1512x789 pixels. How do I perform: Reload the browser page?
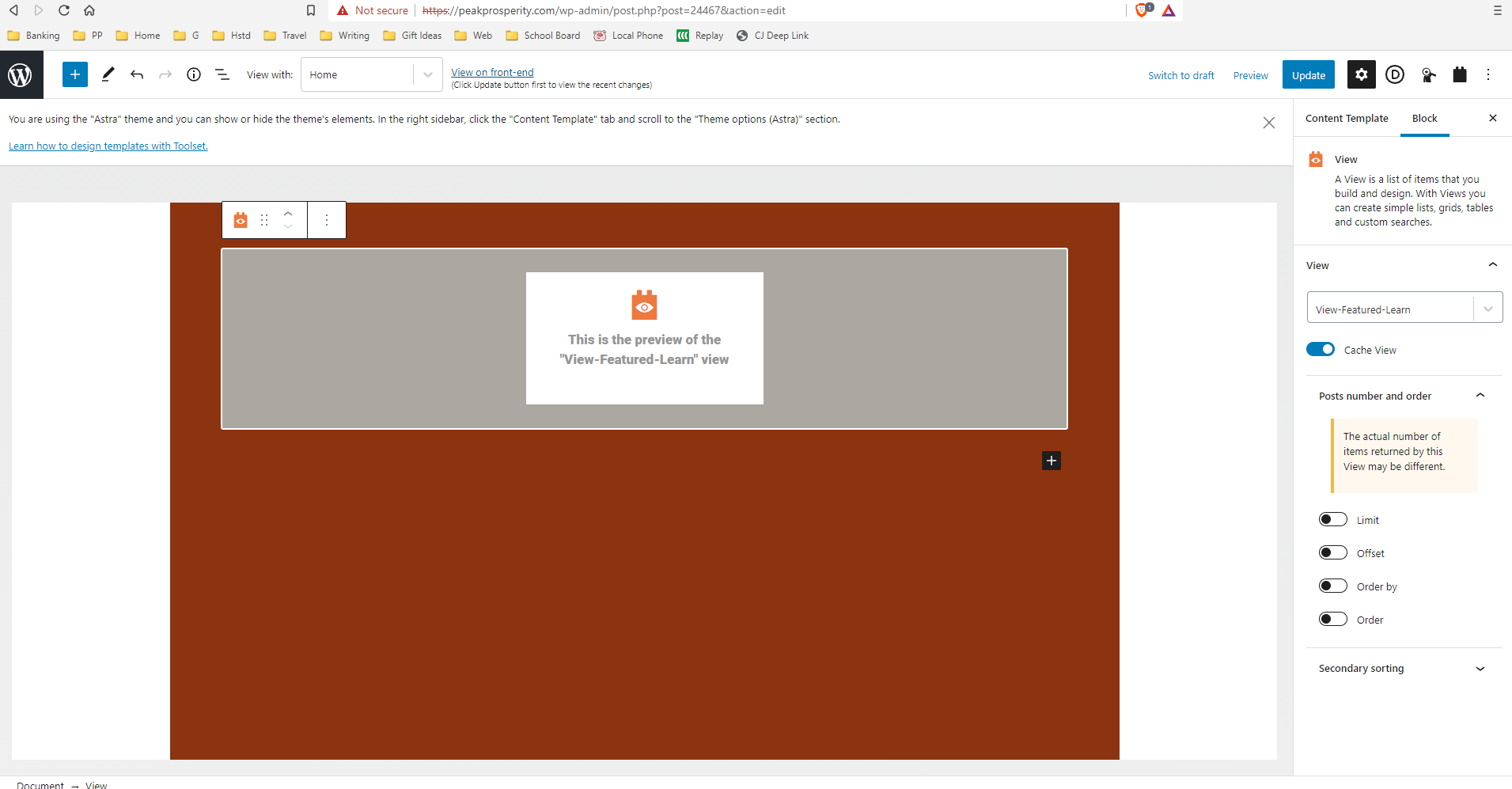coord(64,10)
